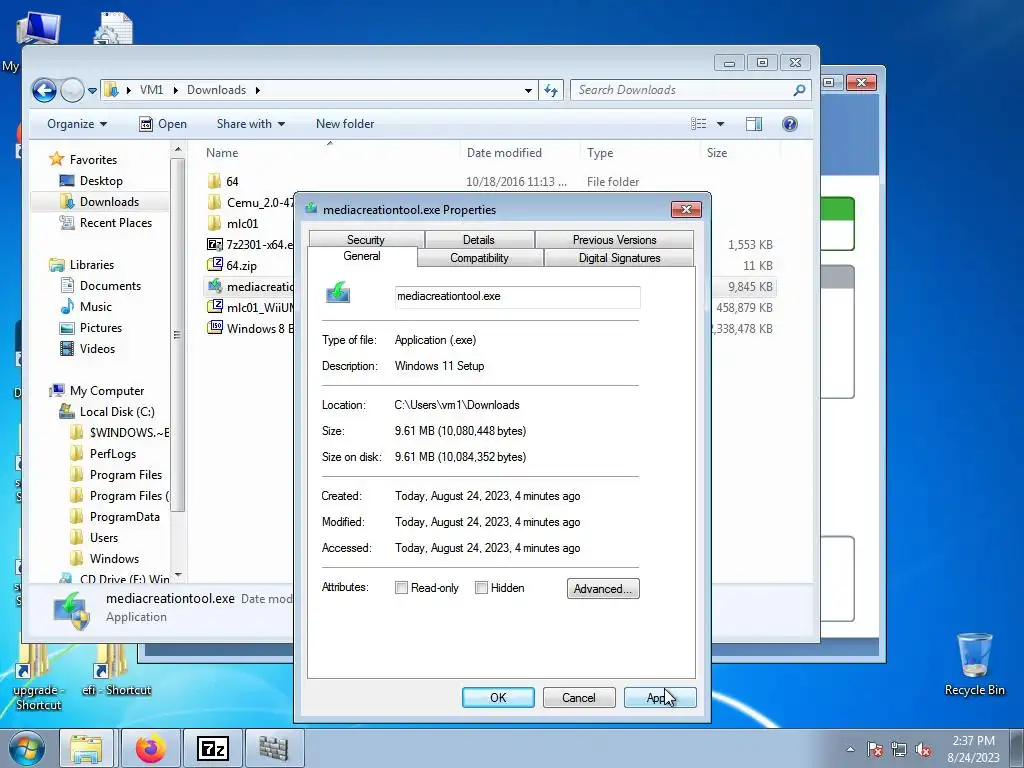Open the Videos library
Image resolution: width=1024 pixels, height=768 pixels.
(x=87, y=348)
